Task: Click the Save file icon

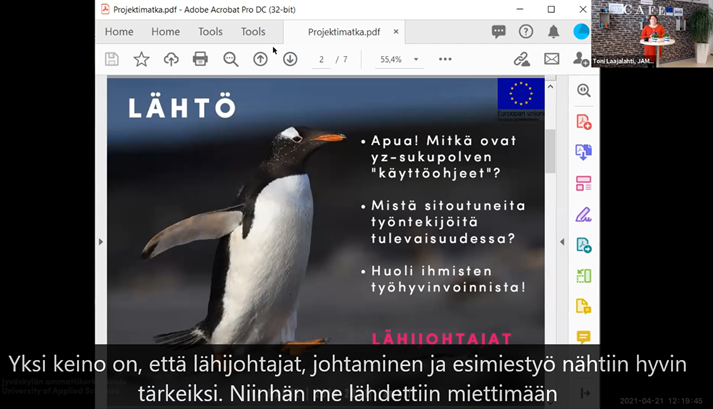Action: pos(112,59)
